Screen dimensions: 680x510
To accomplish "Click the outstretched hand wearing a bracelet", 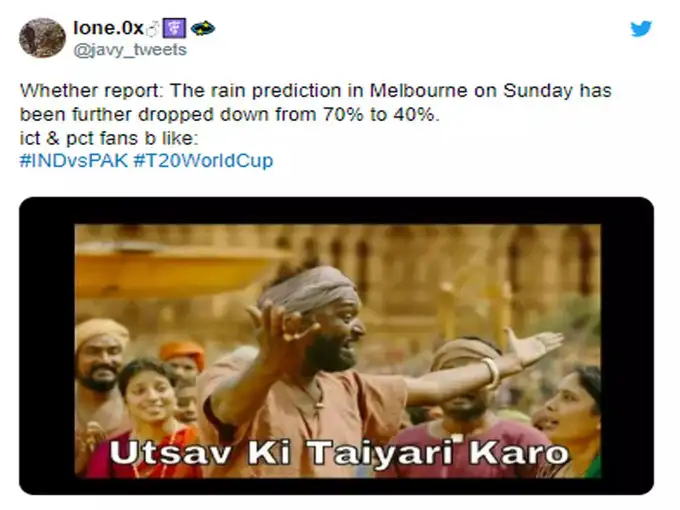I will pyautogui.click(x=531, y=347).
